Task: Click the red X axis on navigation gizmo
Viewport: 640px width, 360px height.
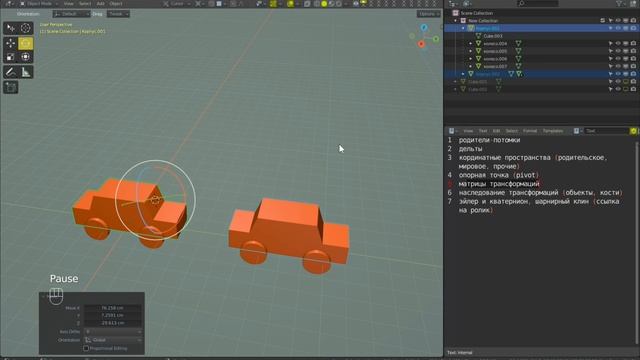Action: tap(421, 44)
